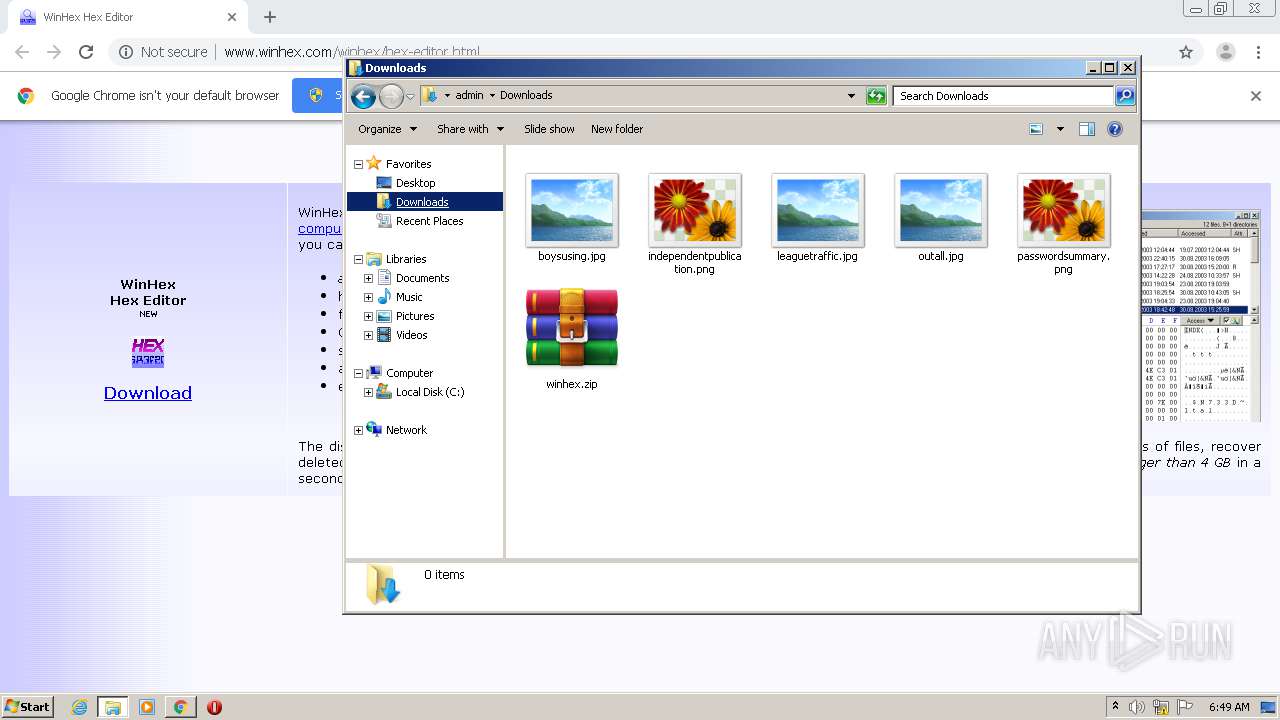
Task: Click the Chrome reload button
Action: pos(86,52)
